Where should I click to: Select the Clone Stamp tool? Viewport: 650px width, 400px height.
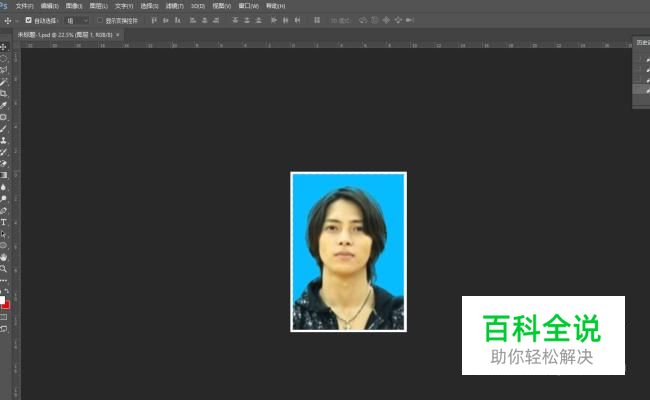3,140
